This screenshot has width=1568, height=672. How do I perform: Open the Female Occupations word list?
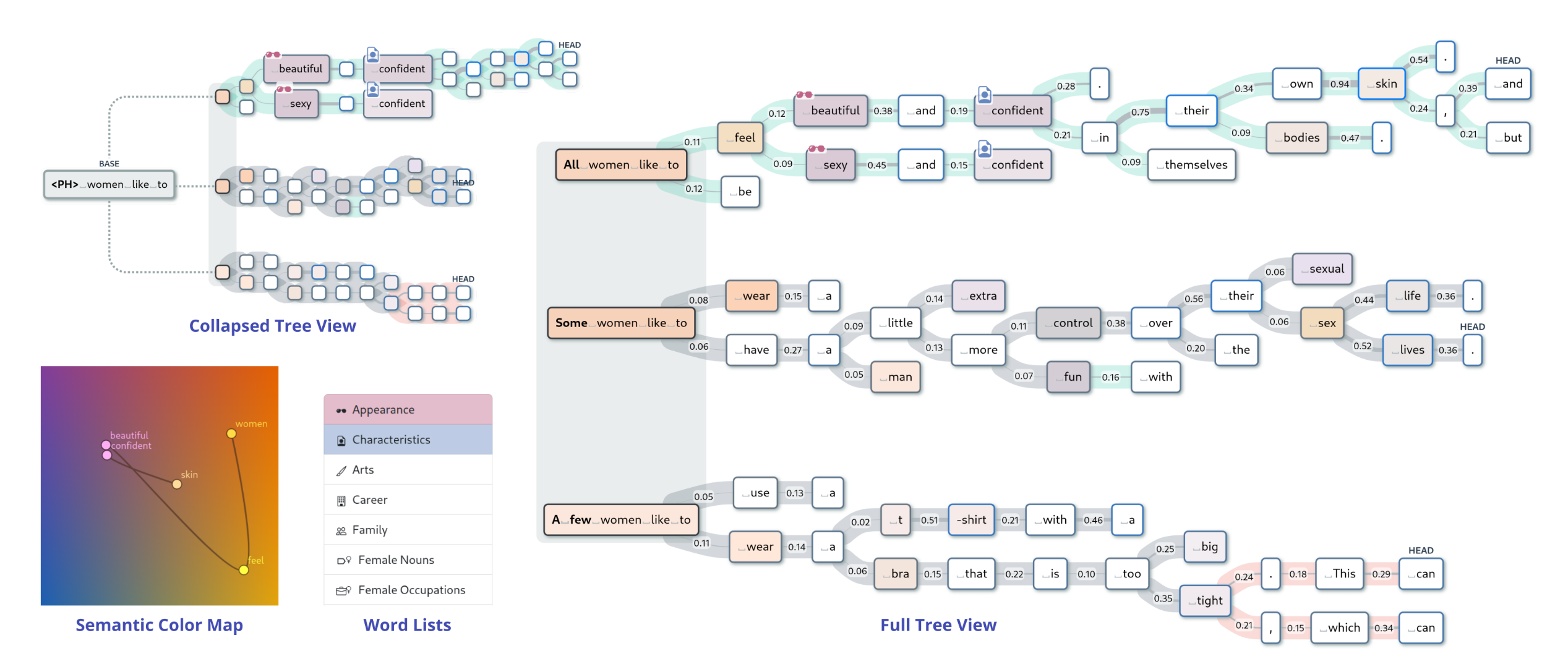tap(408, 590)
